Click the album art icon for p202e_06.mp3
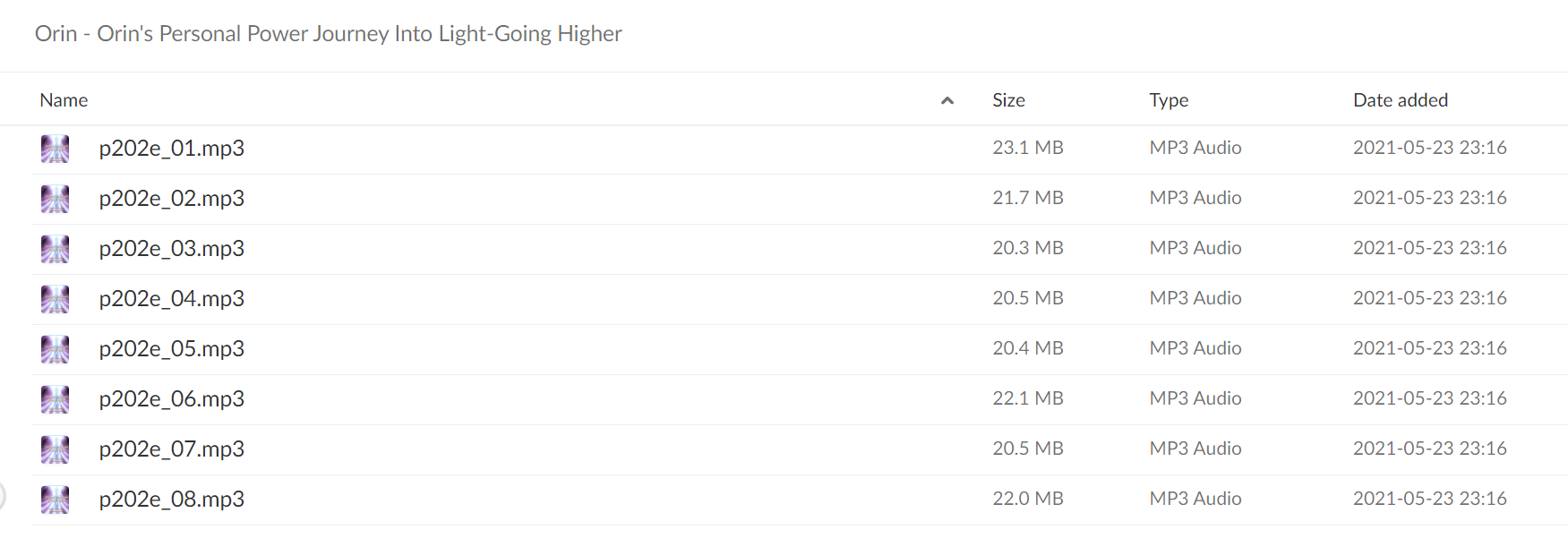 tap(55, 399)
